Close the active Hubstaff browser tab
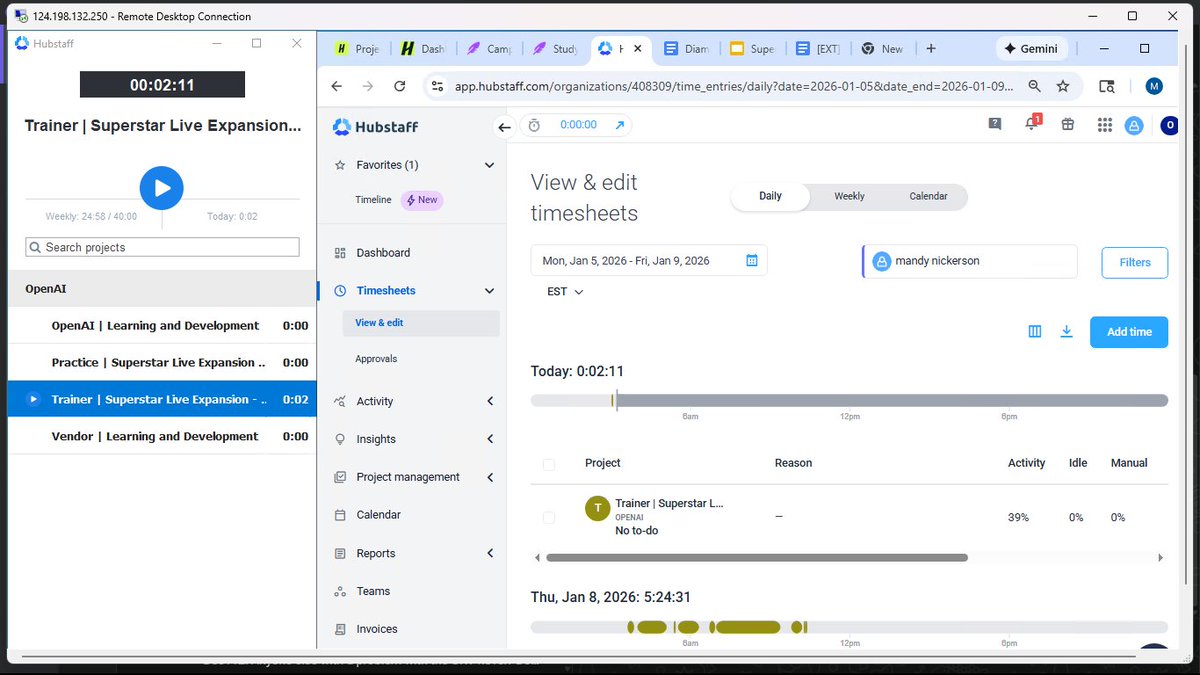 637,48
